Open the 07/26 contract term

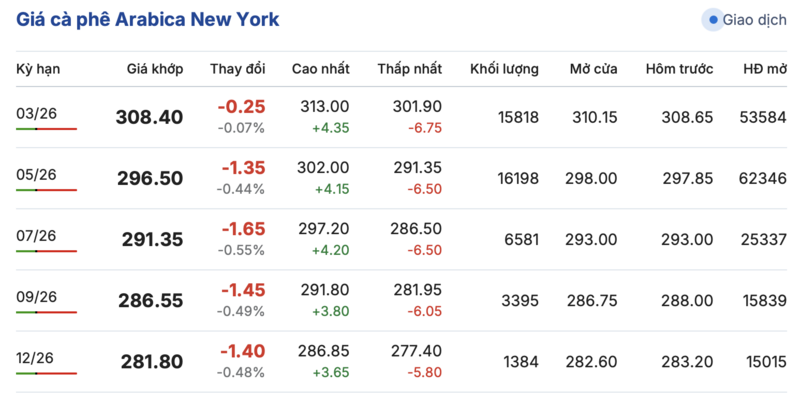(37, 235)
